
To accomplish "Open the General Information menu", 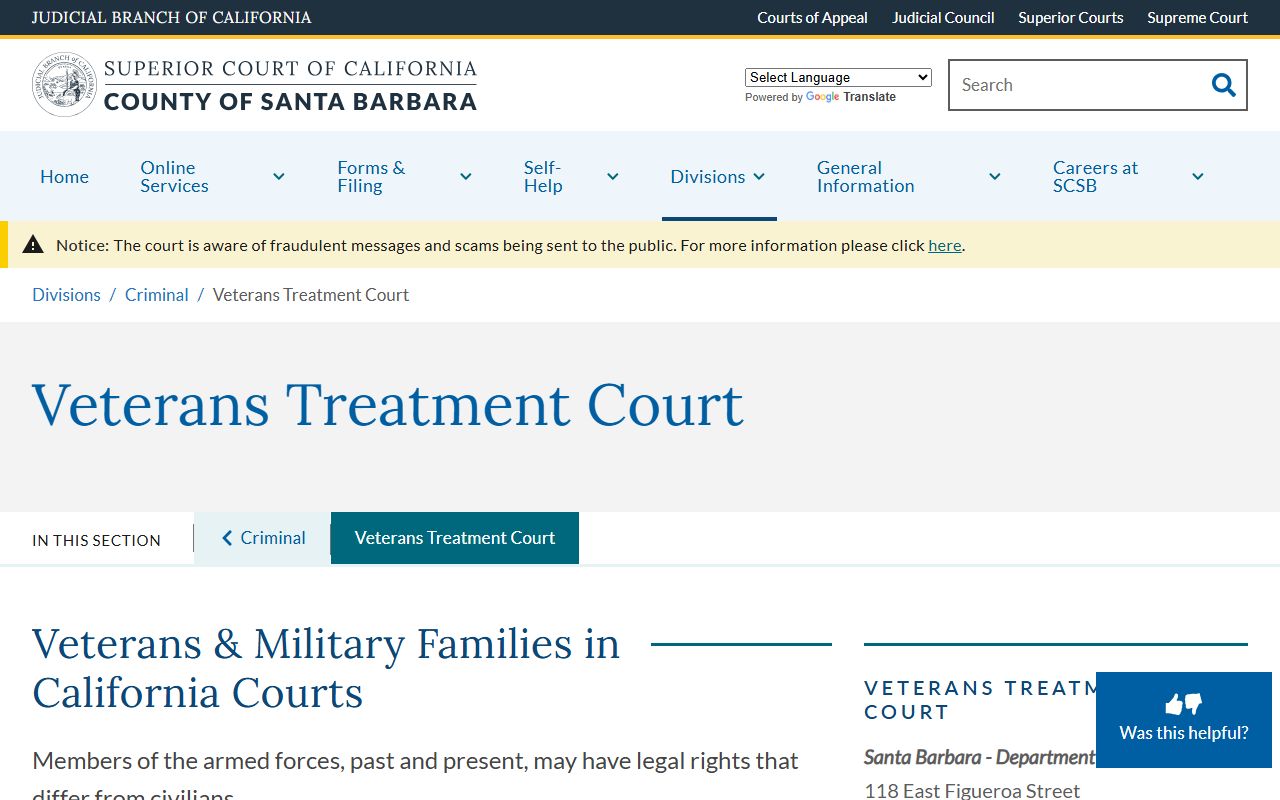I will coord(866,177).
